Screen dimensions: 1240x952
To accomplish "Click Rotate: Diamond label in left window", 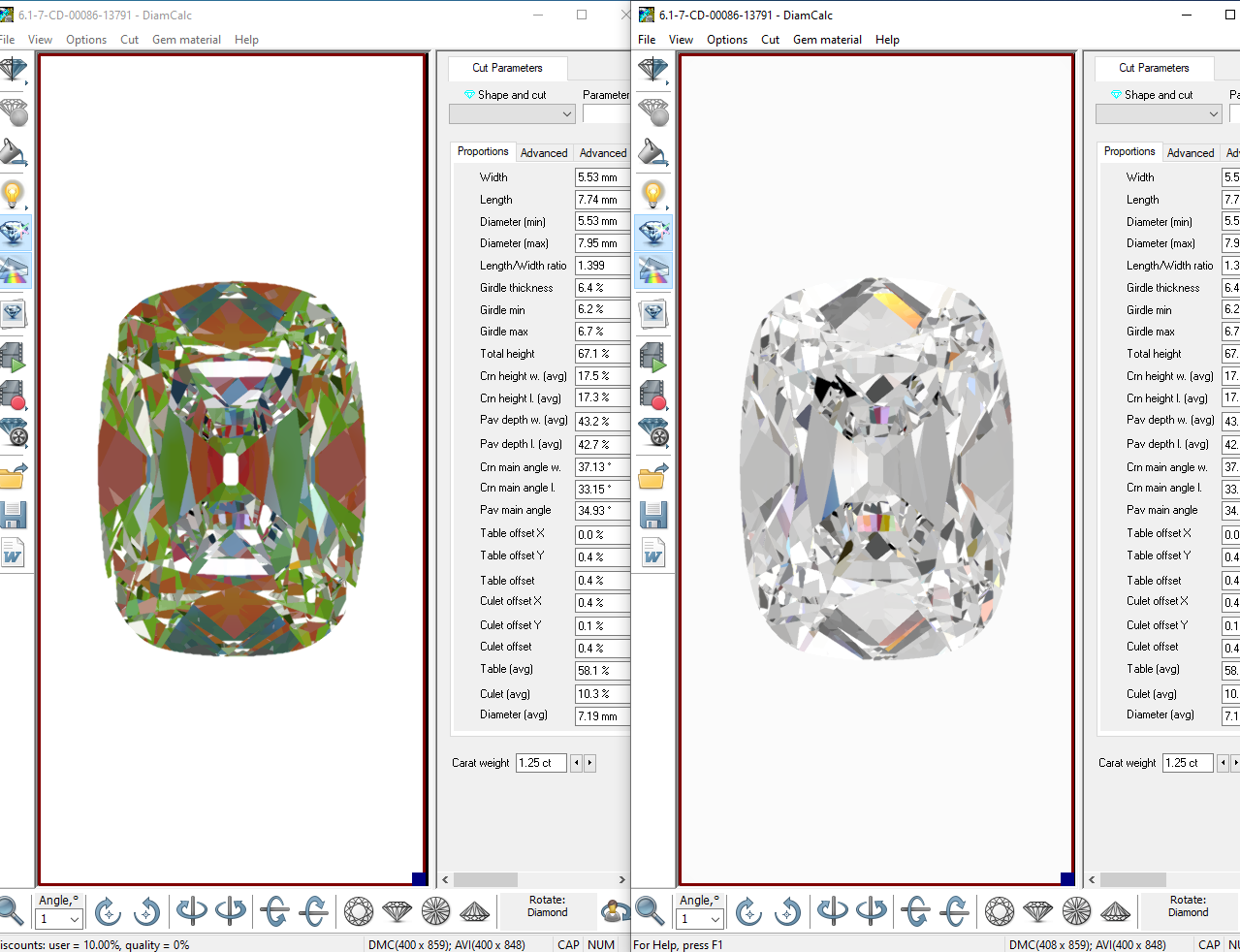I will click(548, 905).
